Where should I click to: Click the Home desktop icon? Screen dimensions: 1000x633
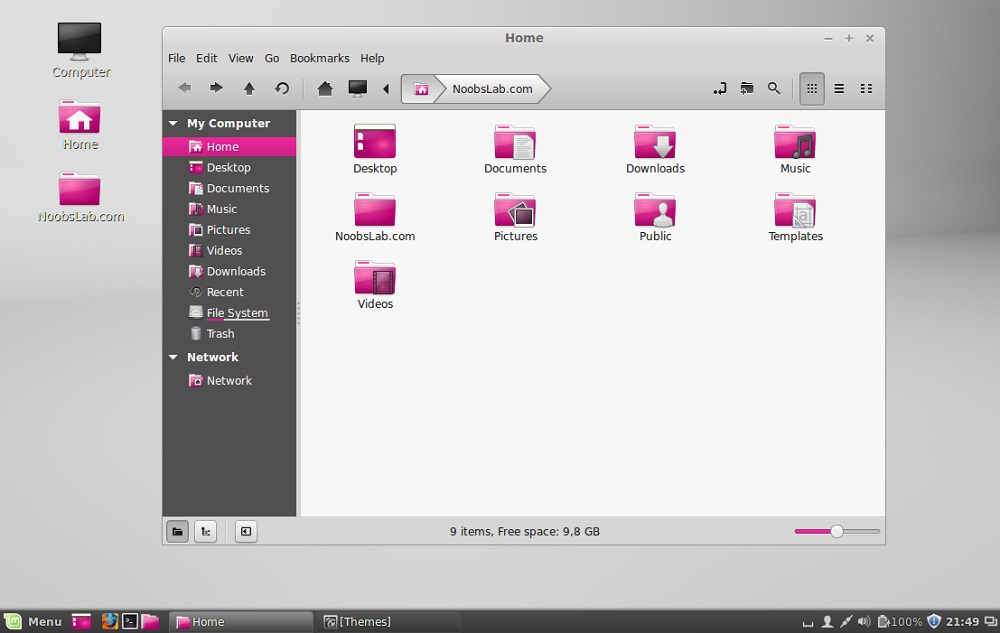click(x=80, y=117)
